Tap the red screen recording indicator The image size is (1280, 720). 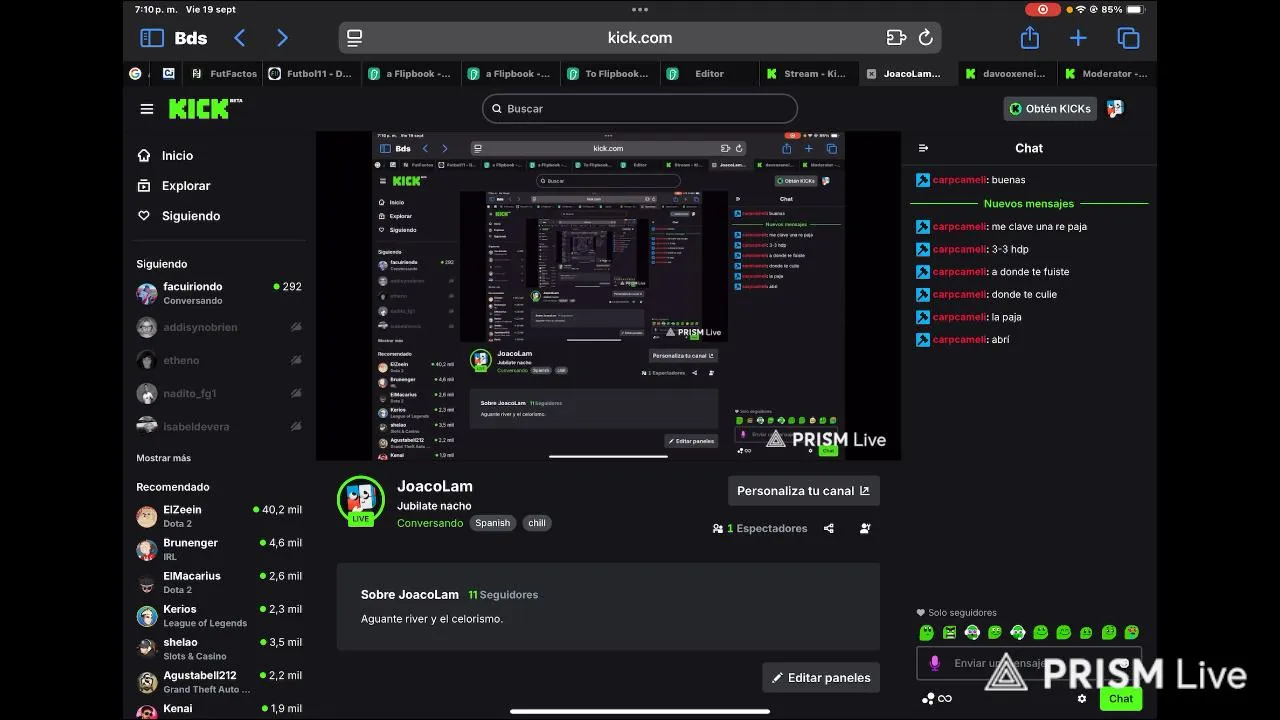(1043, 9)
